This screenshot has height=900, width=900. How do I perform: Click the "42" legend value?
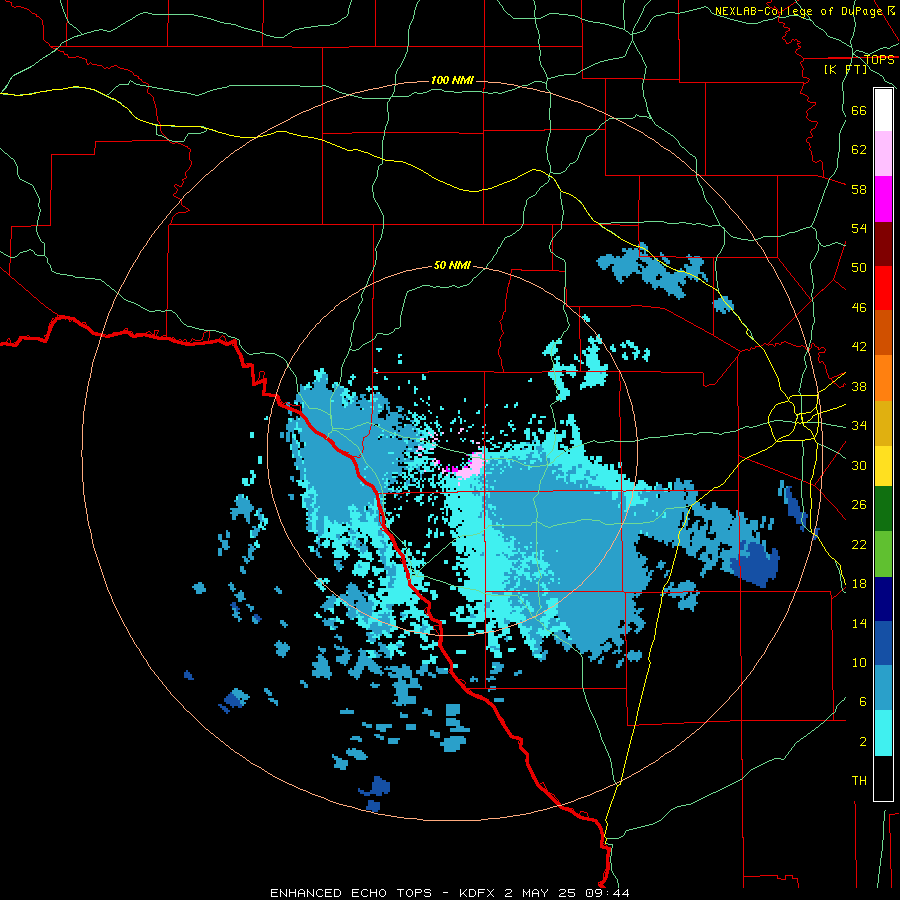(x=859, y=347)
